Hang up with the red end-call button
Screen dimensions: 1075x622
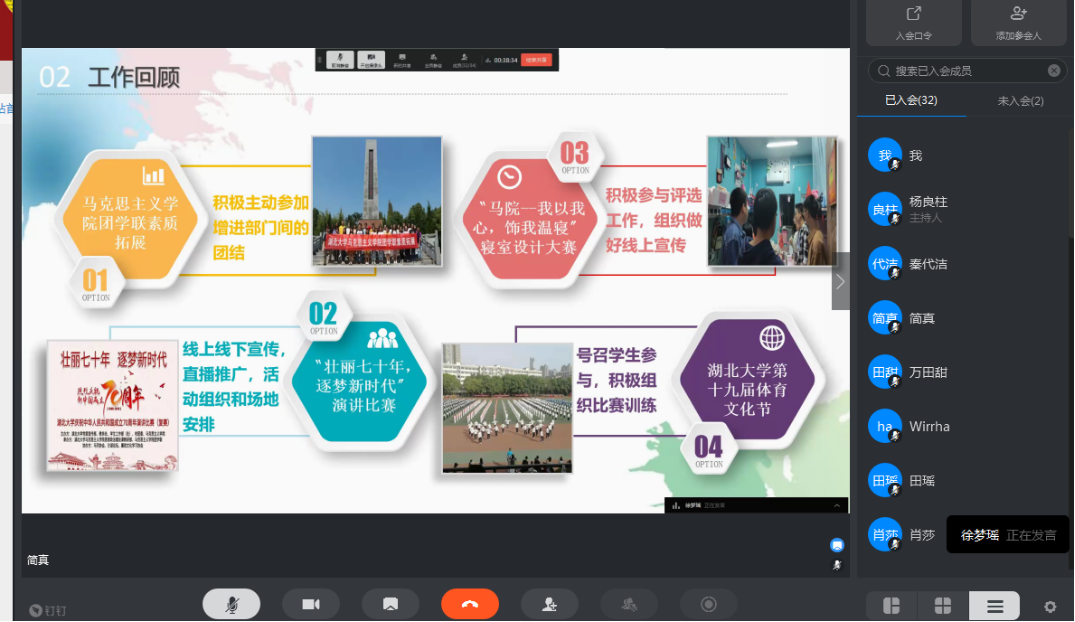coord(470,604)
